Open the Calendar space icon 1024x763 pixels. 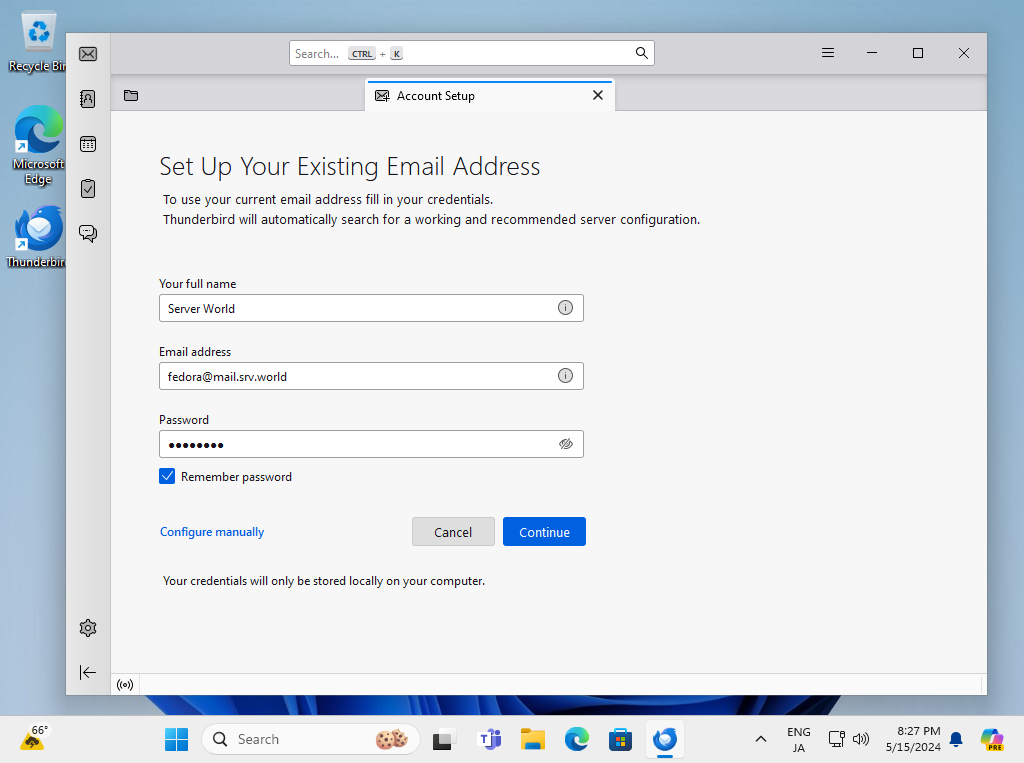click(x=88, y=144)
